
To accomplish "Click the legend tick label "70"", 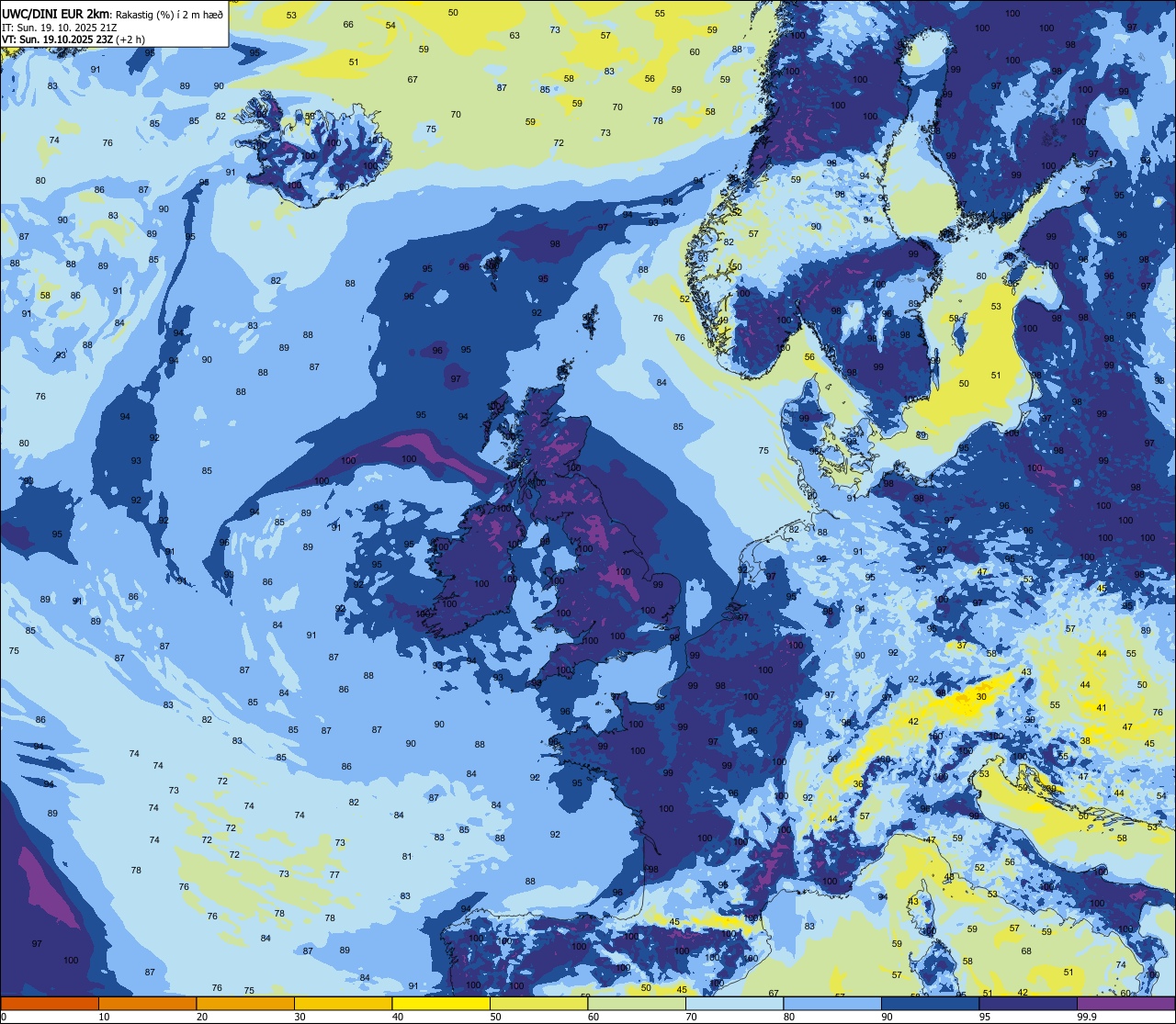I will 691,1017.
